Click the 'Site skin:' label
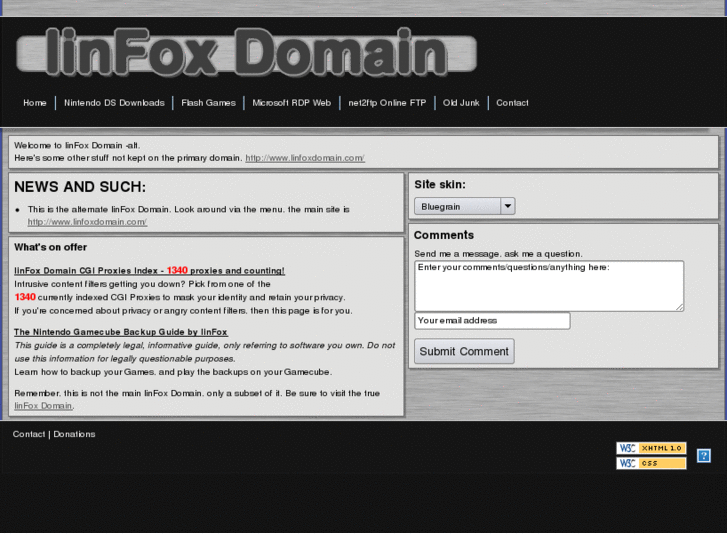This screenshot has height=545, width=727. 440,185
